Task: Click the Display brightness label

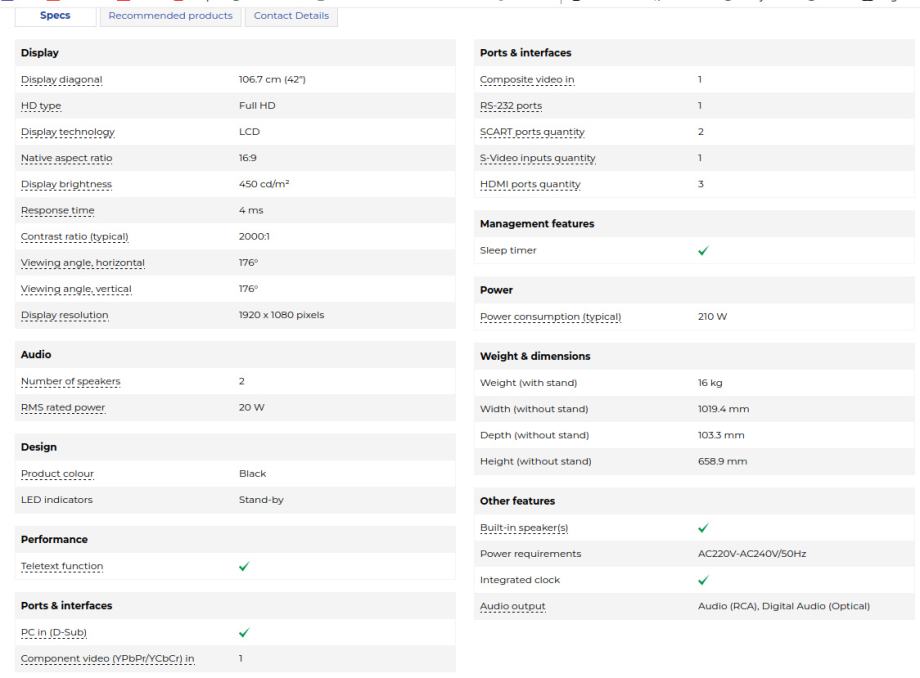Action: (x=66, y=184)
